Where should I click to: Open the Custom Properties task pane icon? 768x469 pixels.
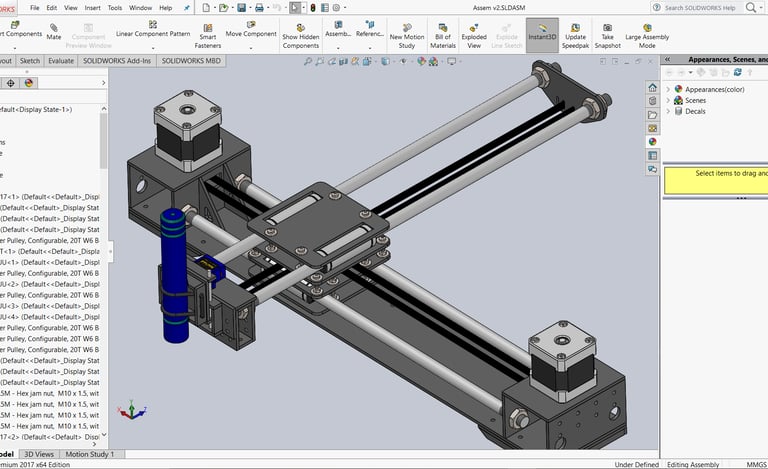(x=652, y=155)
